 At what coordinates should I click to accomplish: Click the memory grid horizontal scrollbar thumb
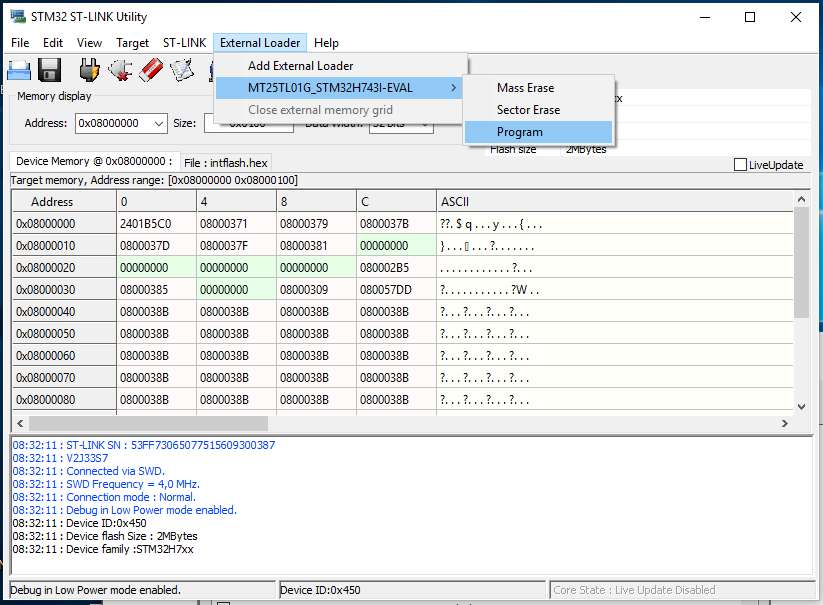(x=149, y=423)
